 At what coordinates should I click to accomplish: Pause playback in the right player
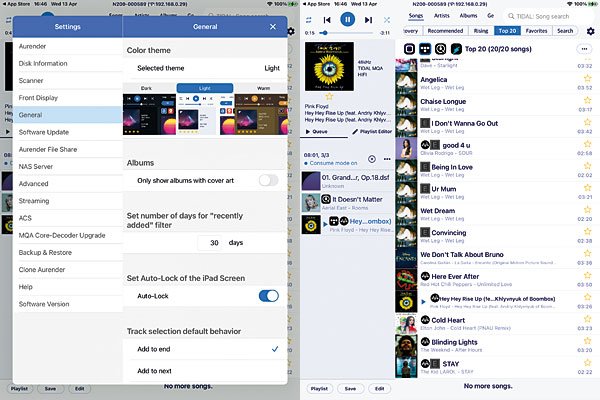[347, 19]
